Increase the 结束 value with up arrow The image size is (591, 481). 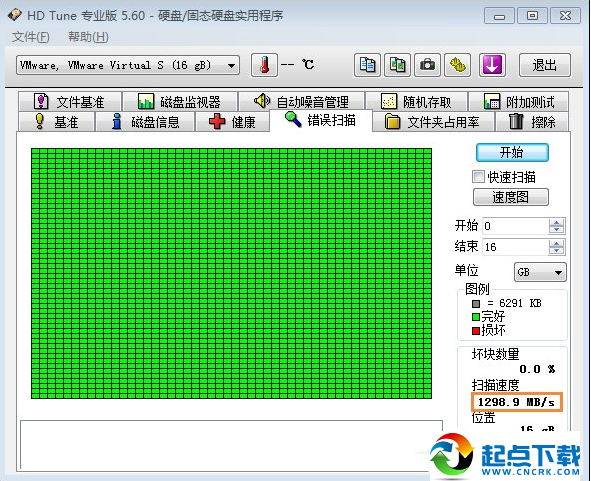click(x=556, y=244)
